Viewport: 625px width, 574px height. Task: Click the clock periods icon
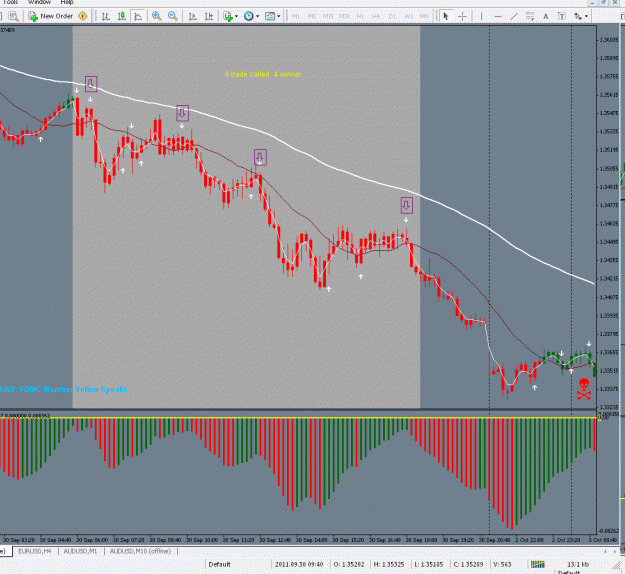249,16
